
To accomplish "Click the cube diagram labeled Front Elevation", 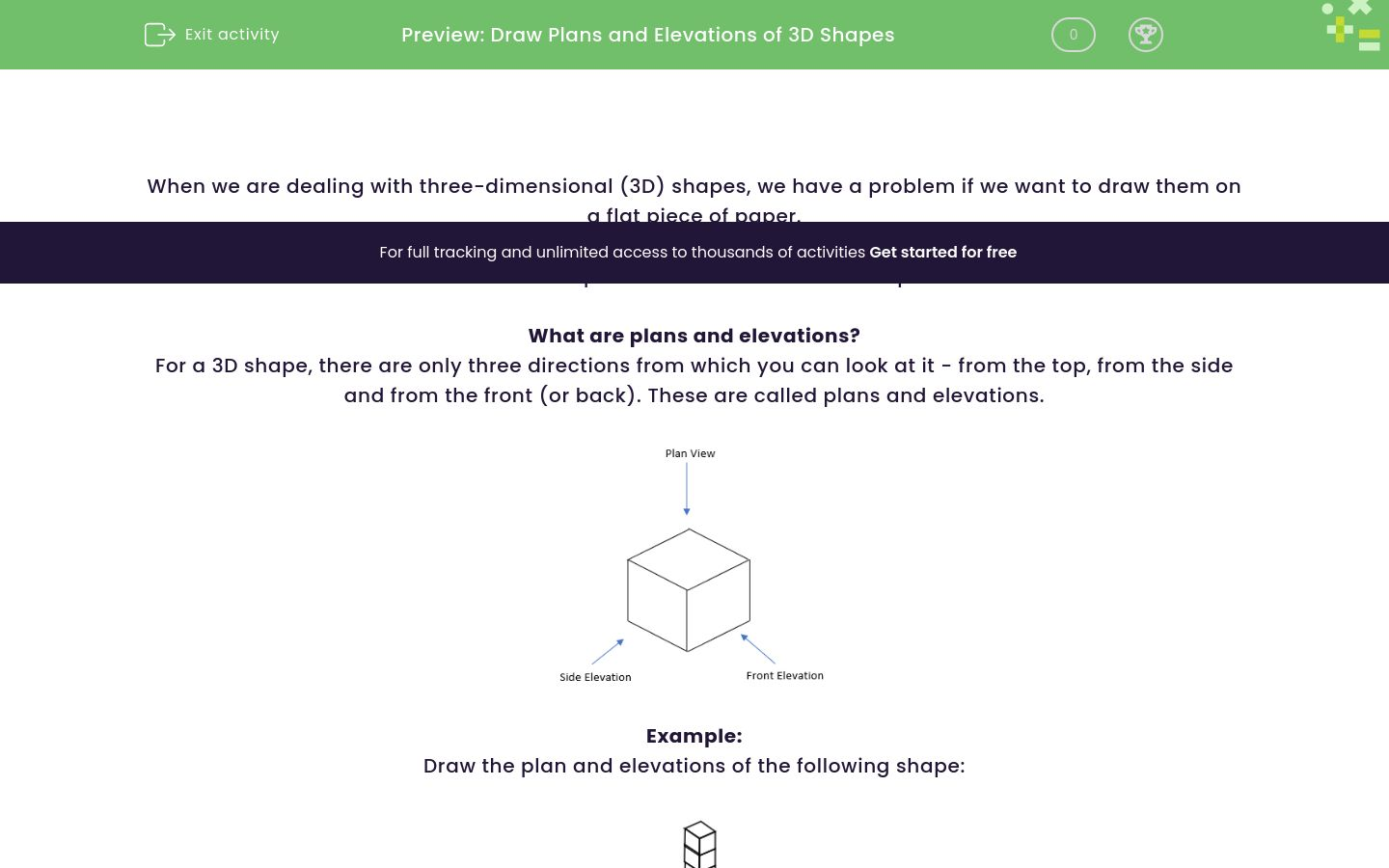I will pos(689,590).
